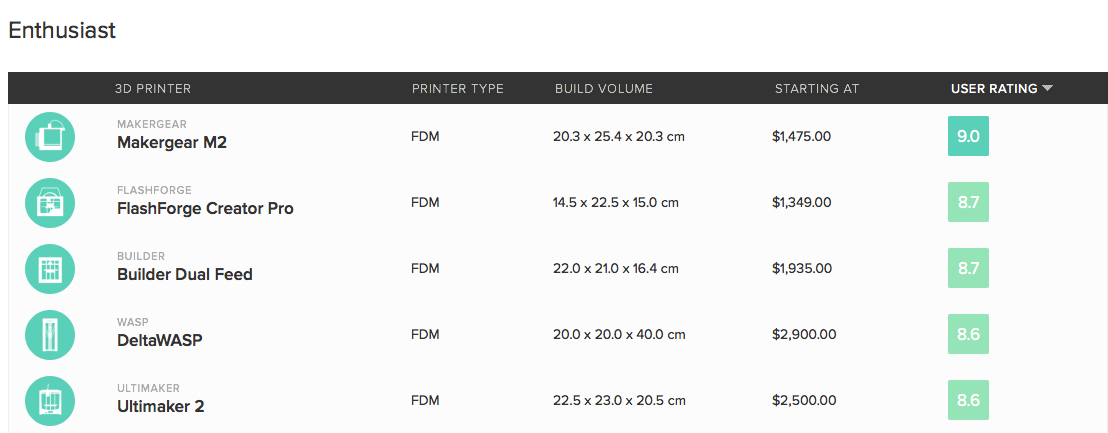Open the Ultimaker 2 printer link
The height and width of the screenshot is (433, 1108).
(160, 407)
